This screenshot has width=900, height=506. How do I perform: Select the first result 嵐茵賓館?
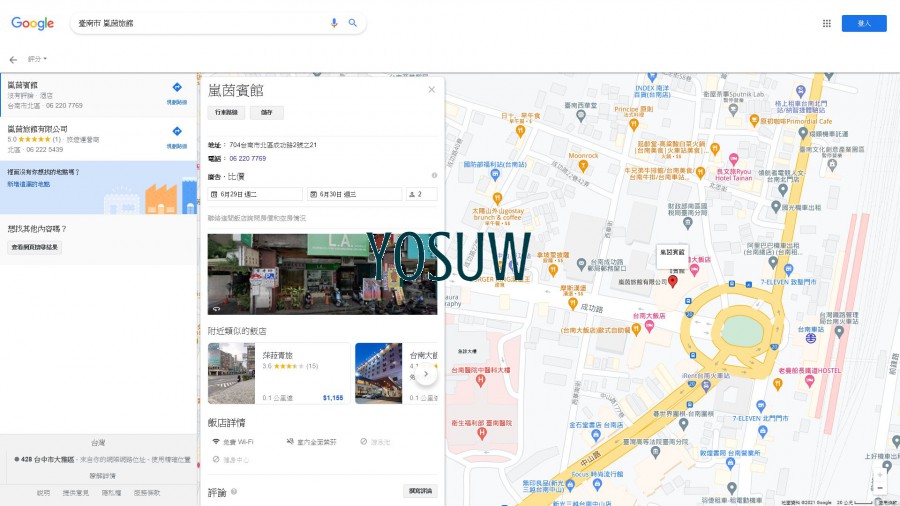pyautogui.click(x=98, y=95)
